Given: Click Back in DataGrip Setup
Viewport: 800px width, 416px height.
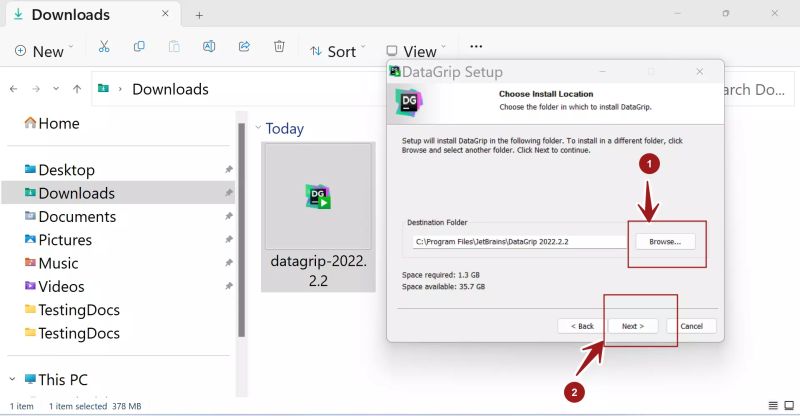Looking at the screenshot, I should click(582, 326).
